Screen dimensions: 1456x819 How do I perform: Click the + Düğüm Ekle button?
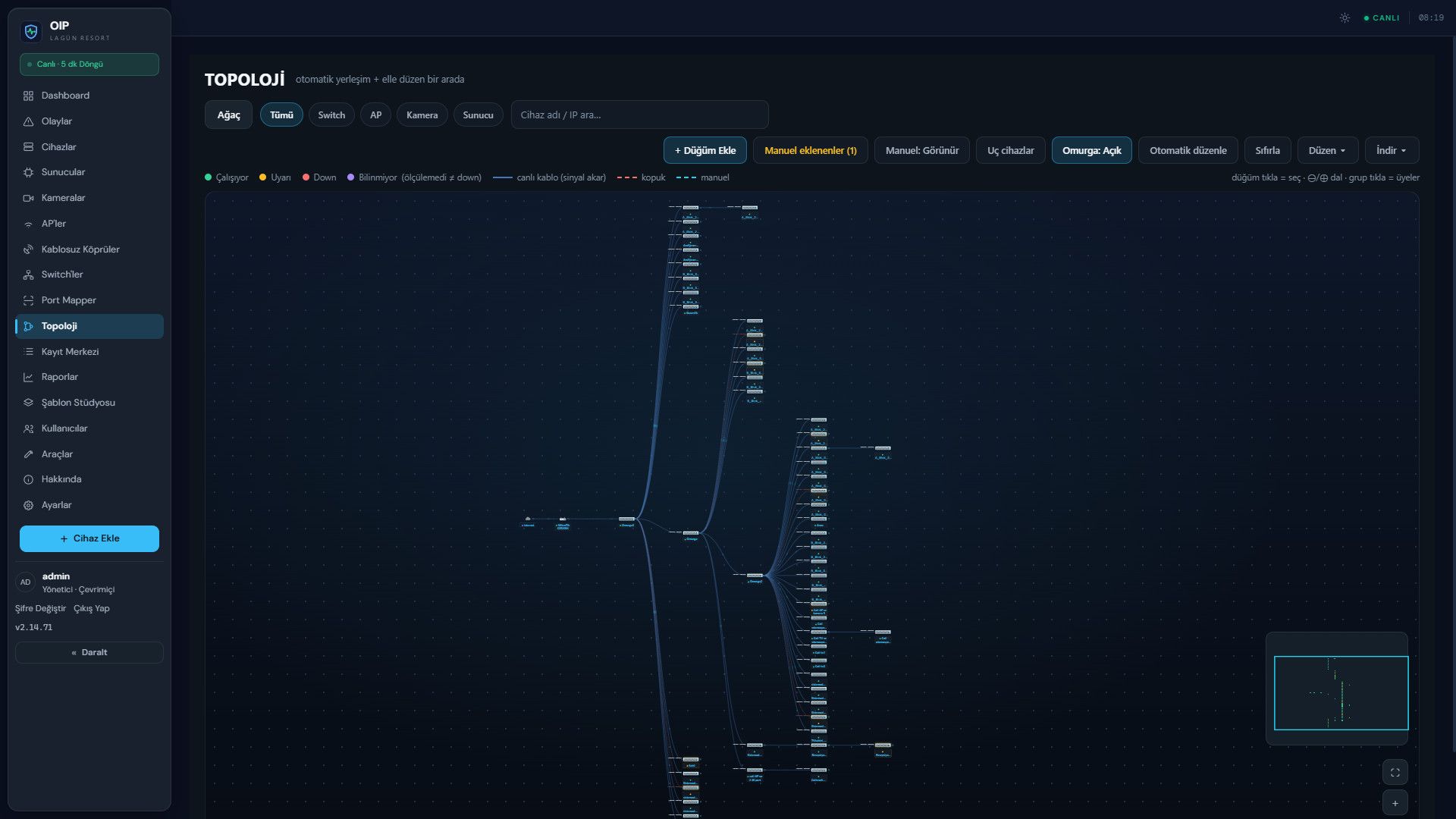tap(705, 150)
